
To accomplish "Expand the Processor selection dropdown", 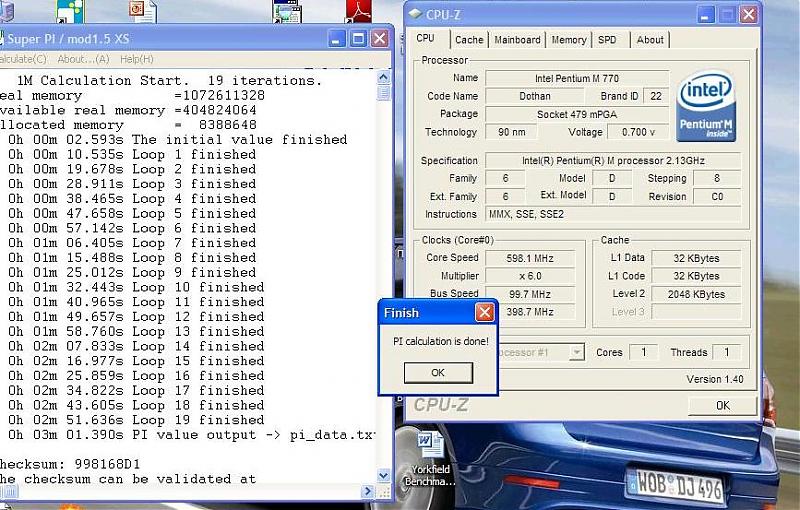I will coord(577,352).
